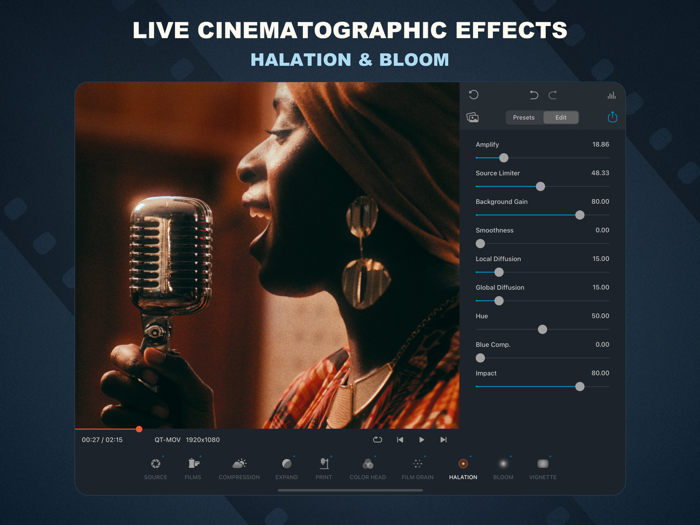Open the Compression module
Viewport: 700px width, 525px height.
point(239,468)
